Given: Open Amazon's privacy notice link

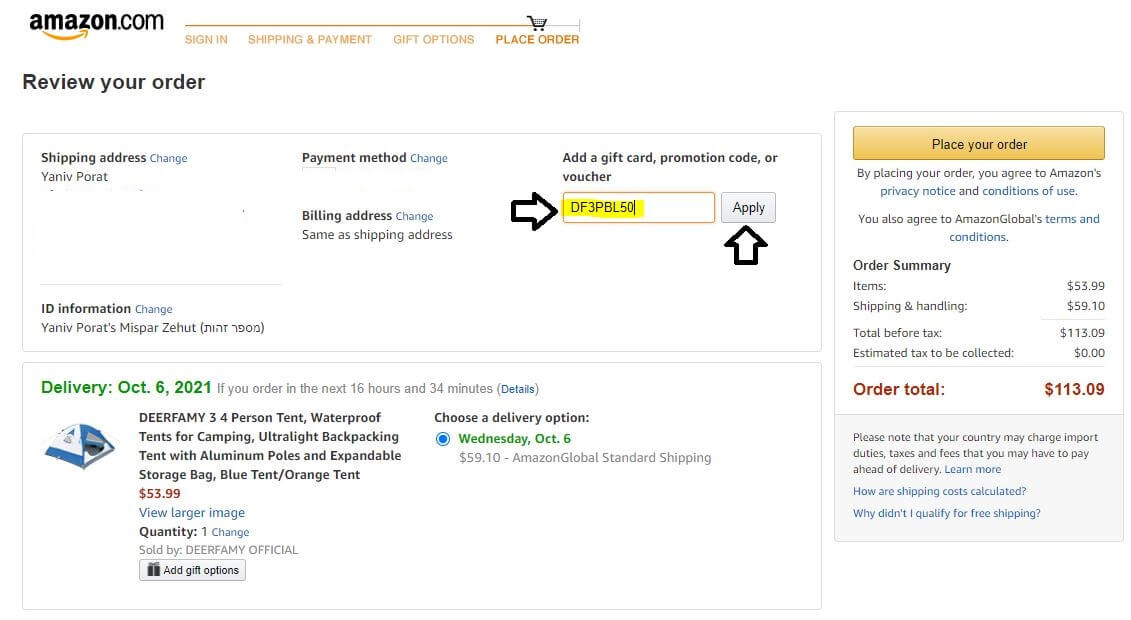Looking at the screenshot, I should (x=918, y=191).
